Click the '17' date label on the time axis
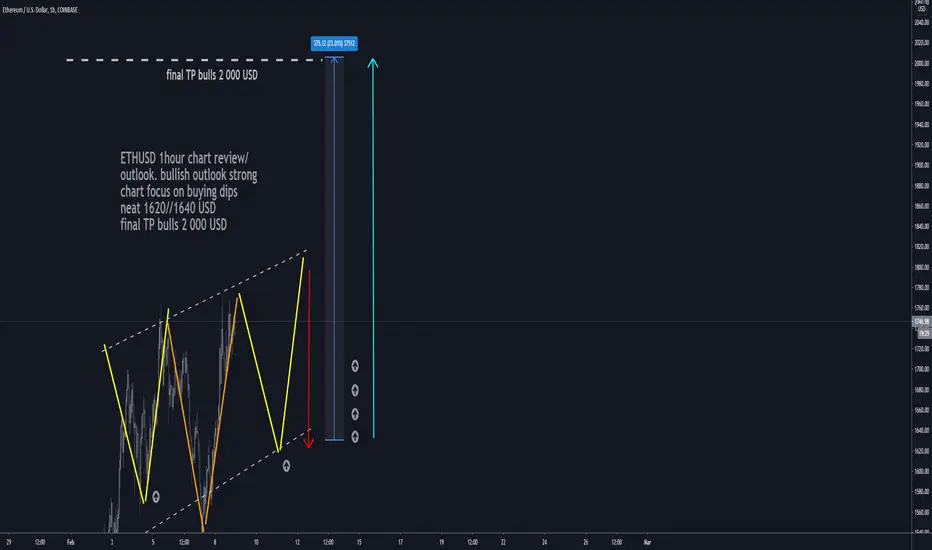Screen dimensions: 932x550 [x=400, y=542]
